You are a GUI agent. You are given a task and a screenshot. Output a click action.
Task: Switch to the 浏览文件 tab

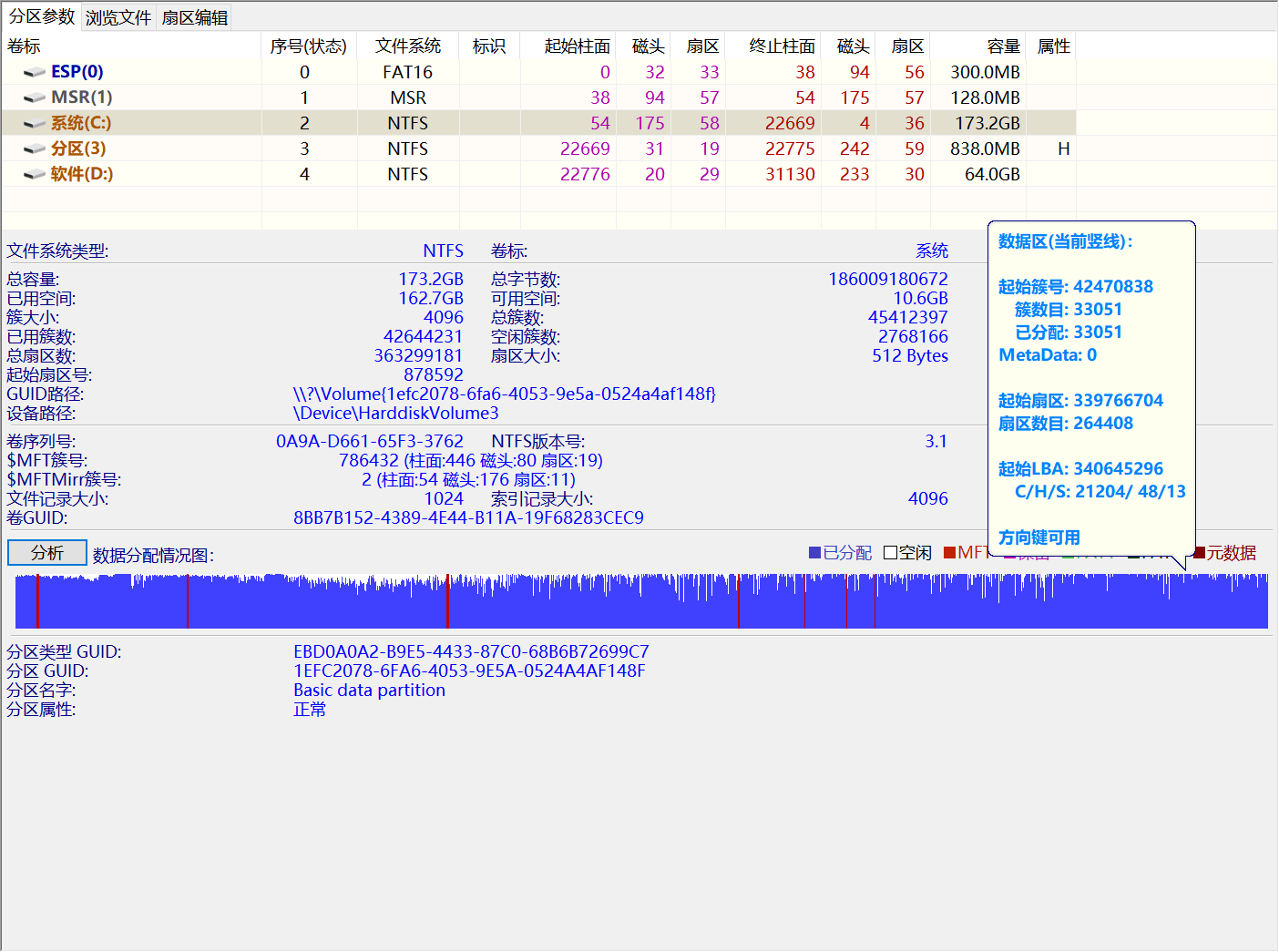point(118,16)
